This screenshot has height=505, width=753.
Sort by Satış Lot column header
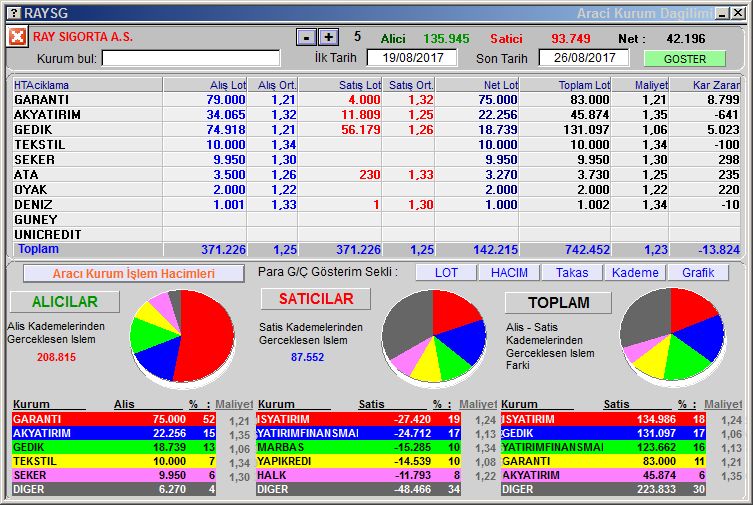(x=340, y=85)
